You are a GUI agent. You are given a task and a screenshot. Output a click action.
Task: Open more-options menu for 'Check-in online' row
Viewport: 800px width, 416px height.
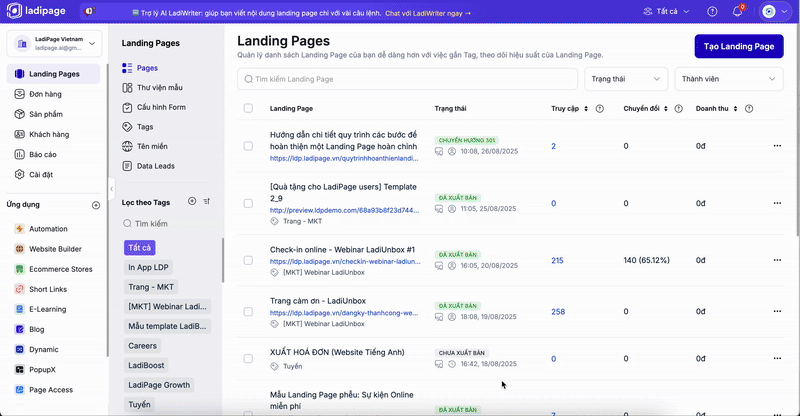[777, 260]
